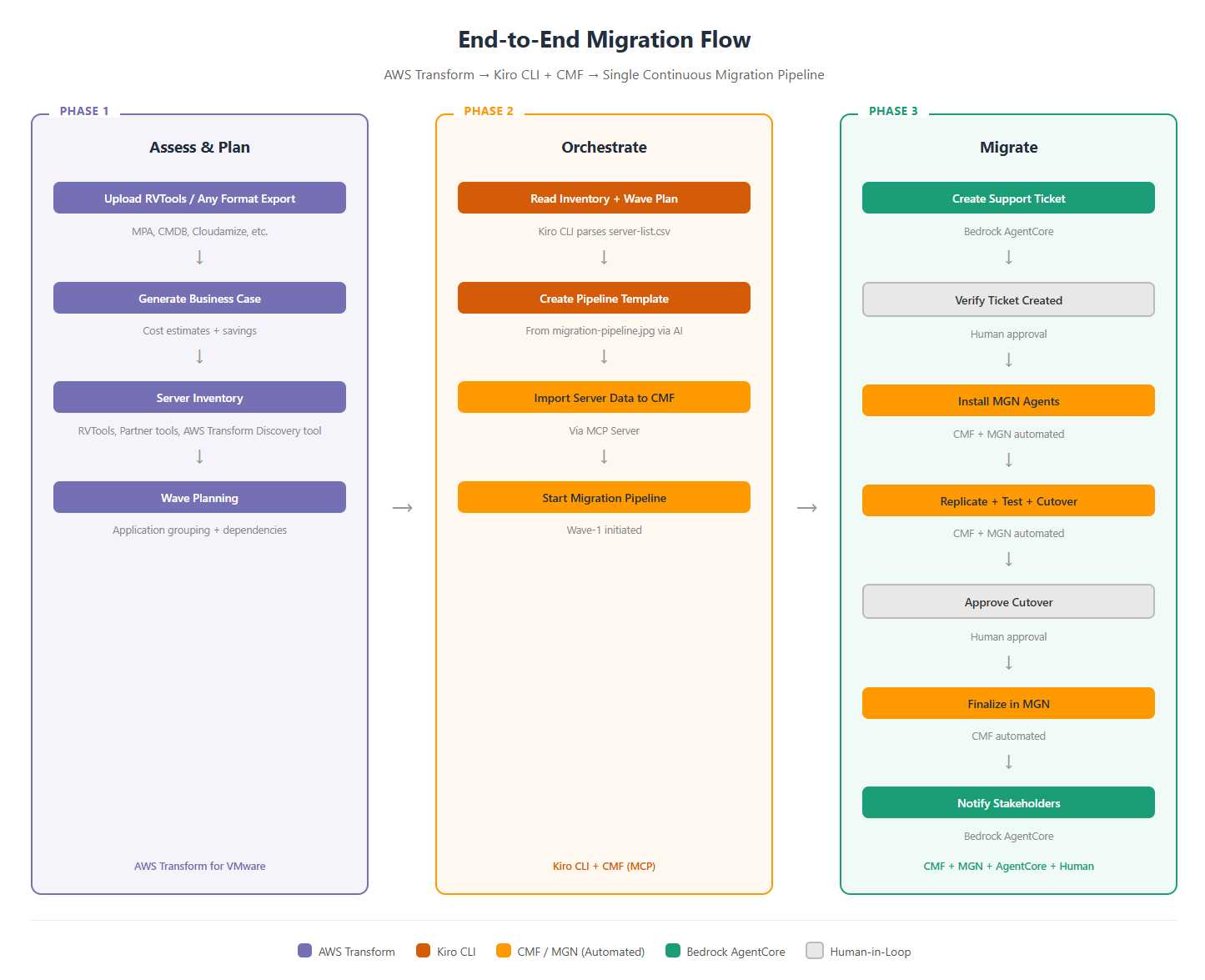Click the dark orange Kiro CLI legend swatch
1205x980 pixels.
(423, 951)
